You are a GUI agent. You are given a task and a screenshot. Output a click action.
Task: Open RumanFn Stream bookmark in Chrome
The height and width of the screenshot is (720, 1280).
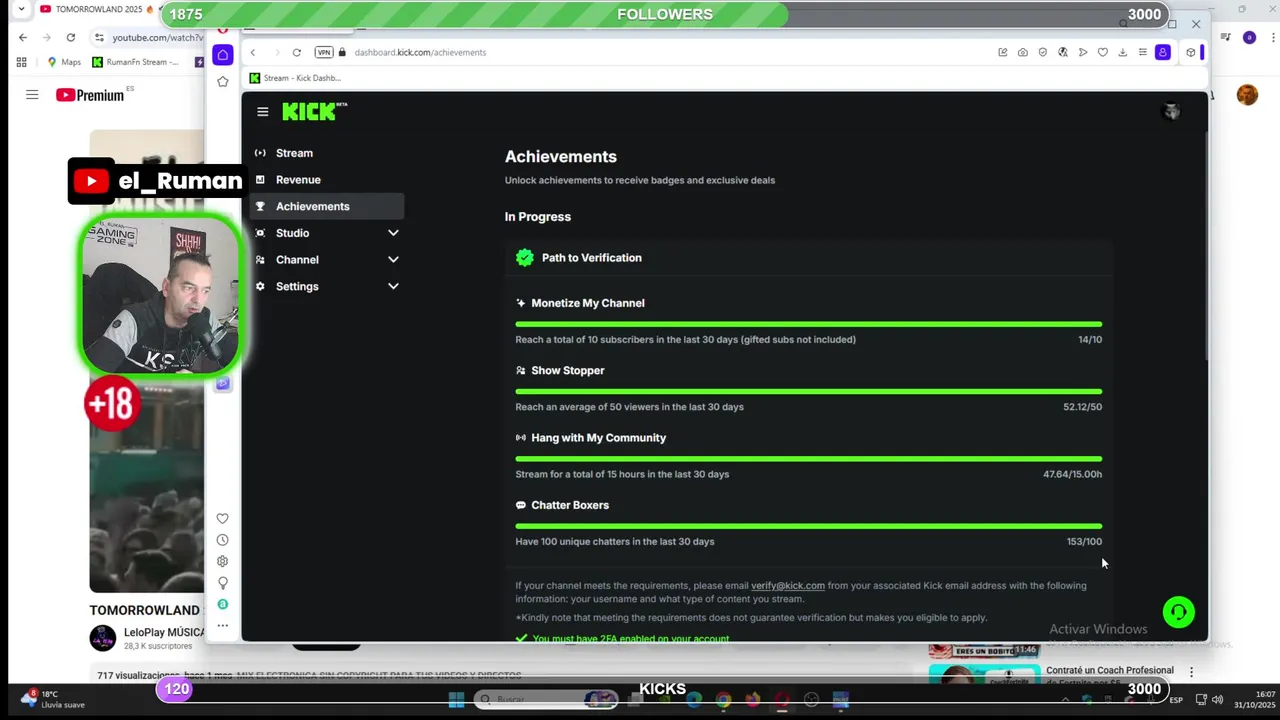(135, 62)
